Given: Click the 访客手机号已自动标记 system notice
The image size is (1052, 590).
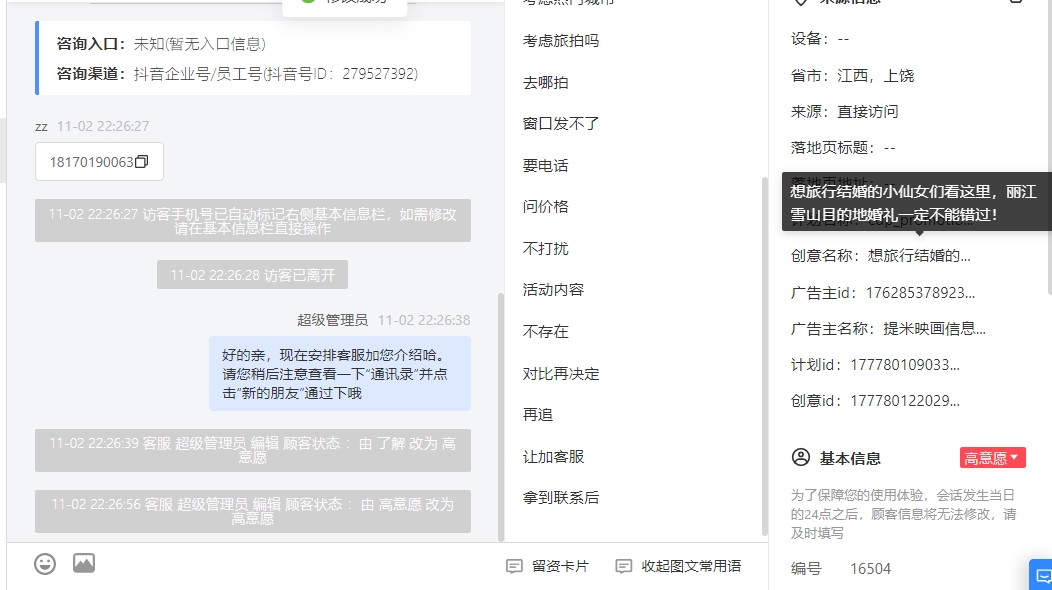Looking at the screenshot, I should [253, 221].
